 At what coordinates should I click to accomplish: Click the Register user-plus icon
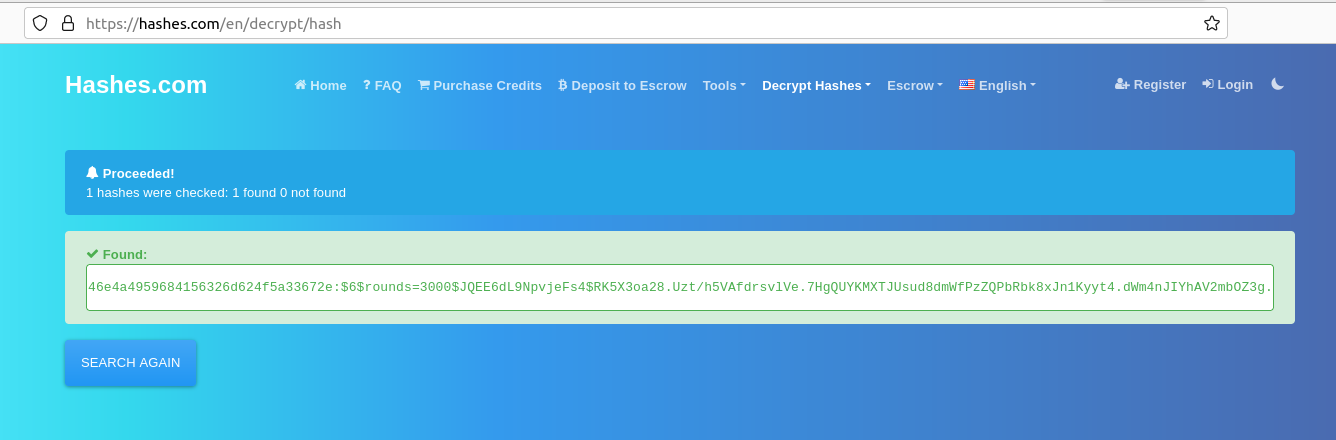tap(1122, 85)
